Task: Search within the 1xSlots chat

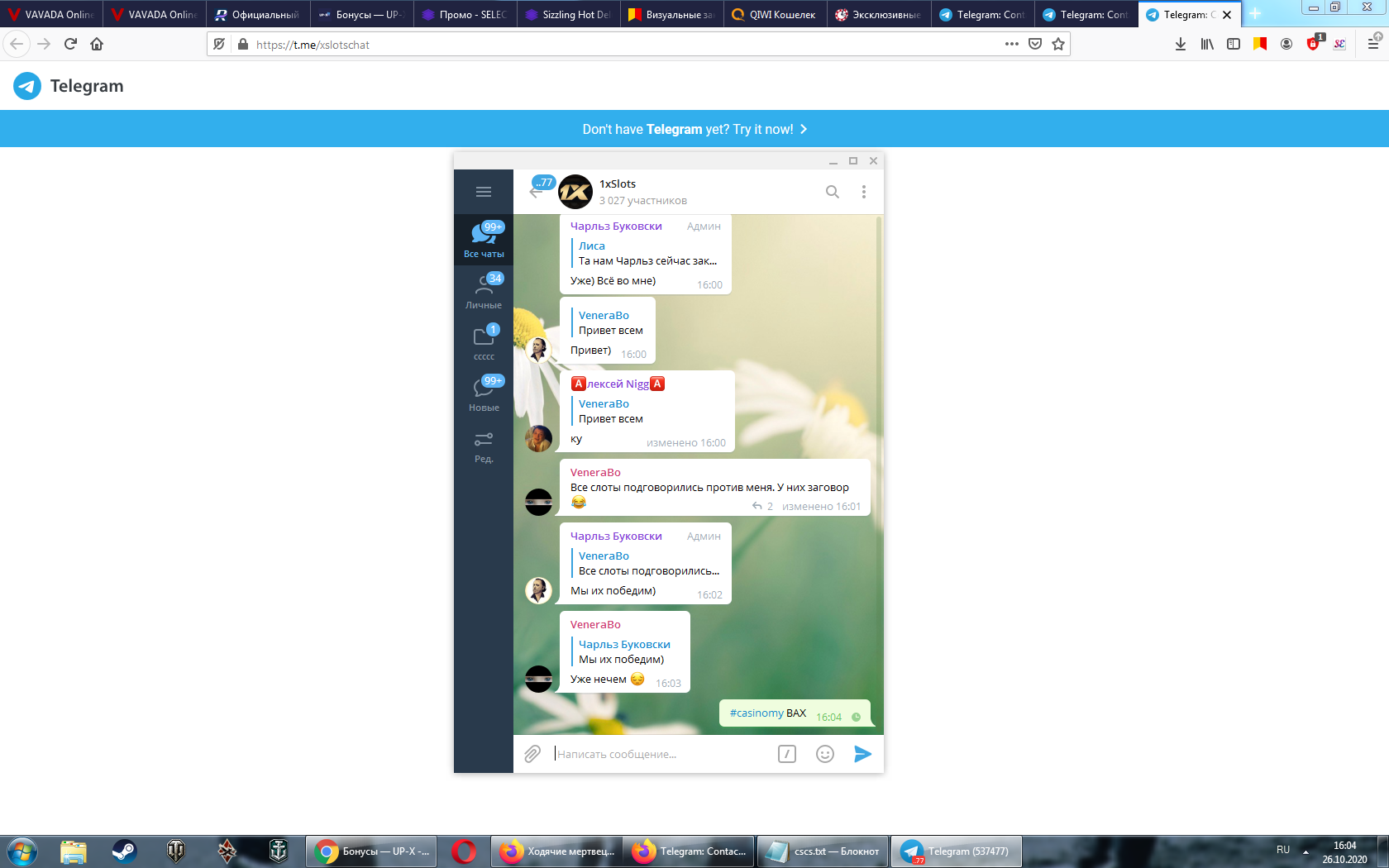Action: coord(833,192)
